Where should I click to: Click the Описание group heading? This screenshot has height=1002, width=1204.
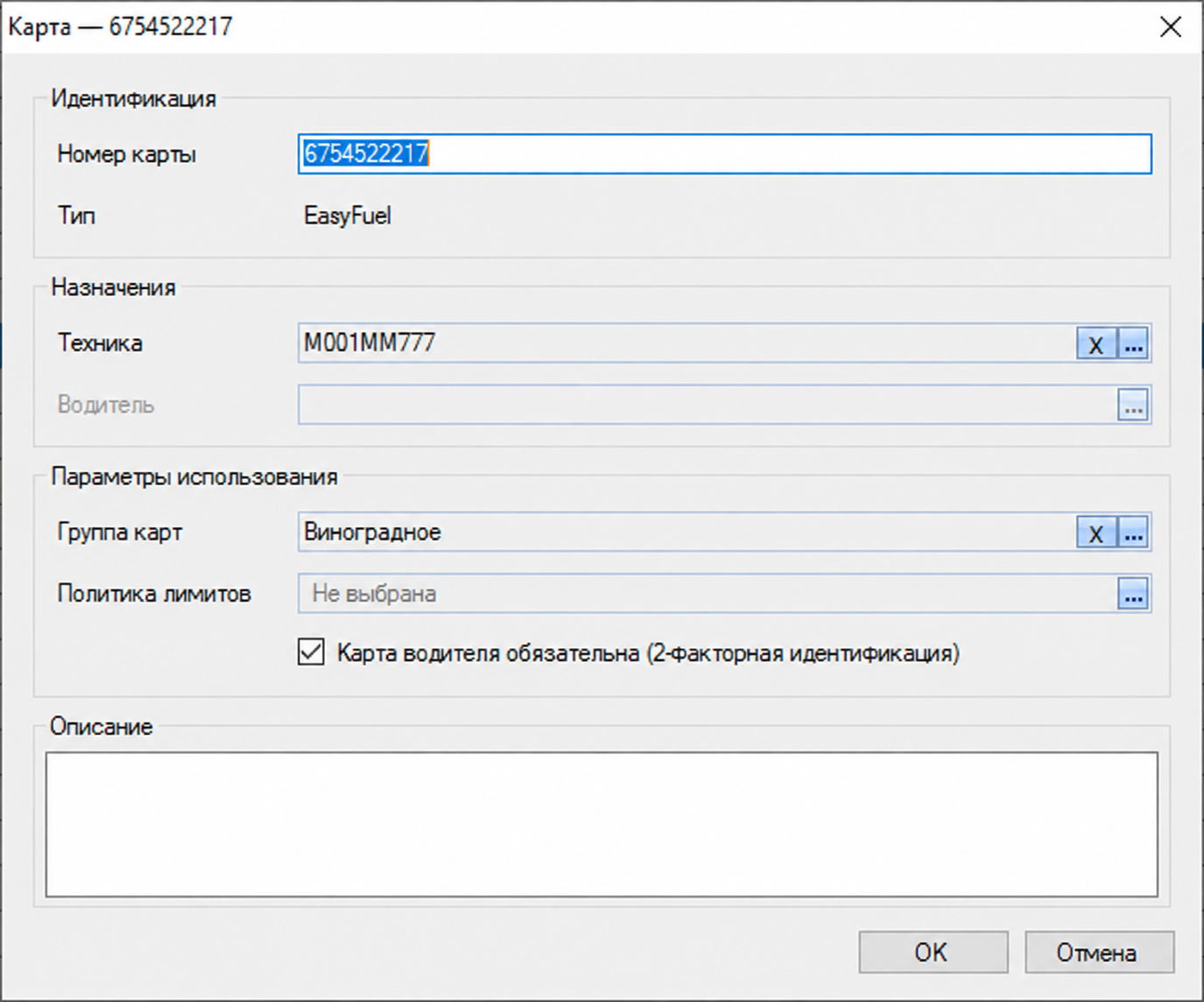pyautogui.click(x=101, y=727)
